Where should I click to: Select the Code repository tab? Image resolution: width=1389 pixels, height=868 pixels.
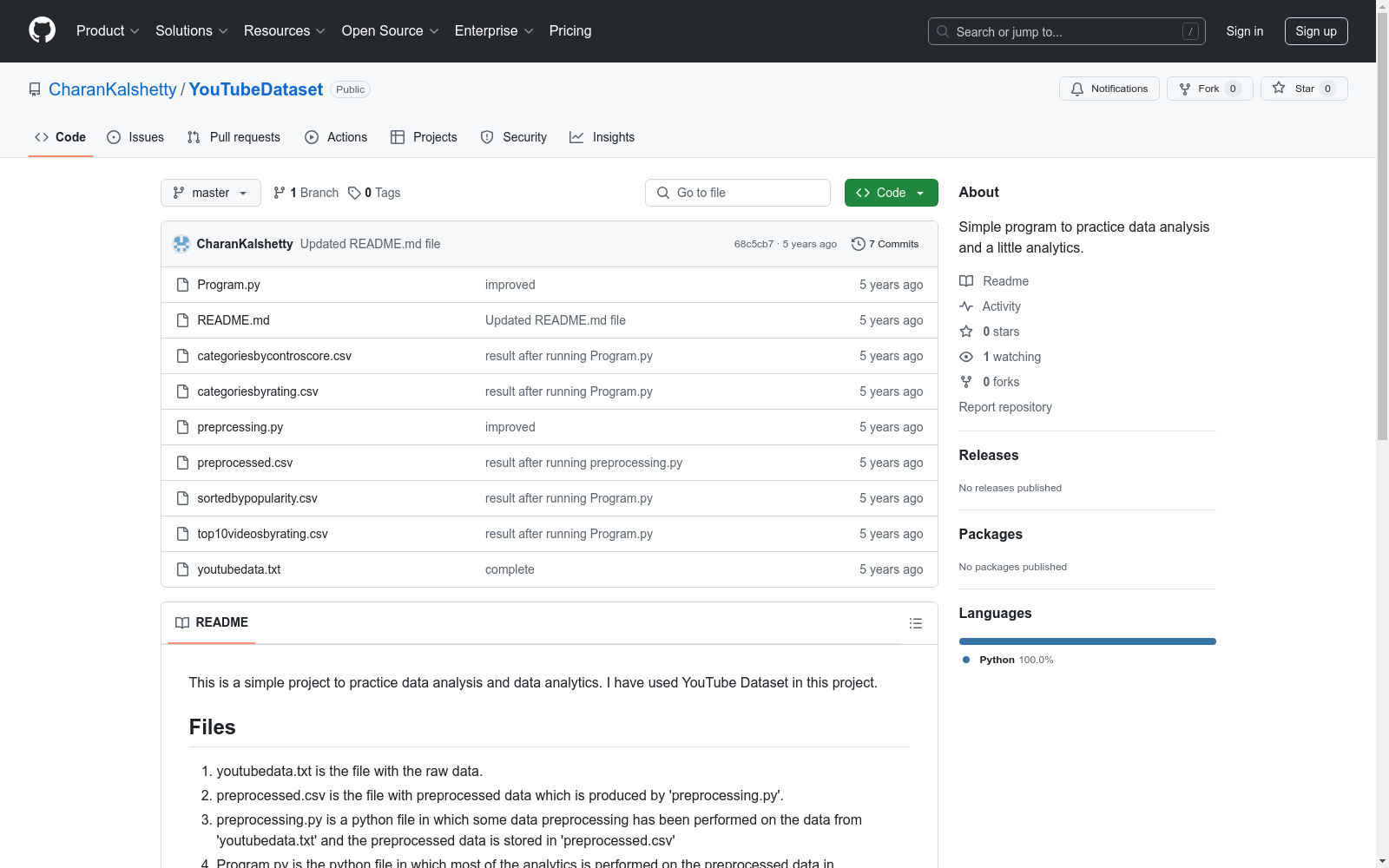[61, 137]
